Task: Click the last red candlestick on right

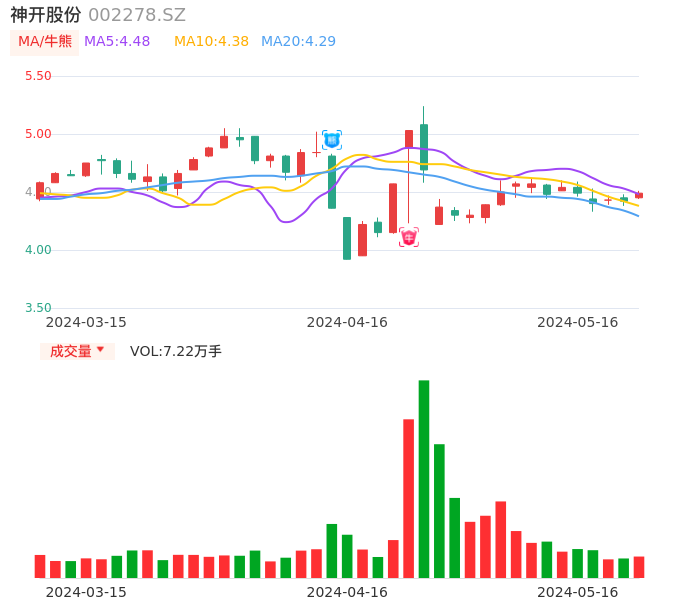Action: (x=639, y=196)
